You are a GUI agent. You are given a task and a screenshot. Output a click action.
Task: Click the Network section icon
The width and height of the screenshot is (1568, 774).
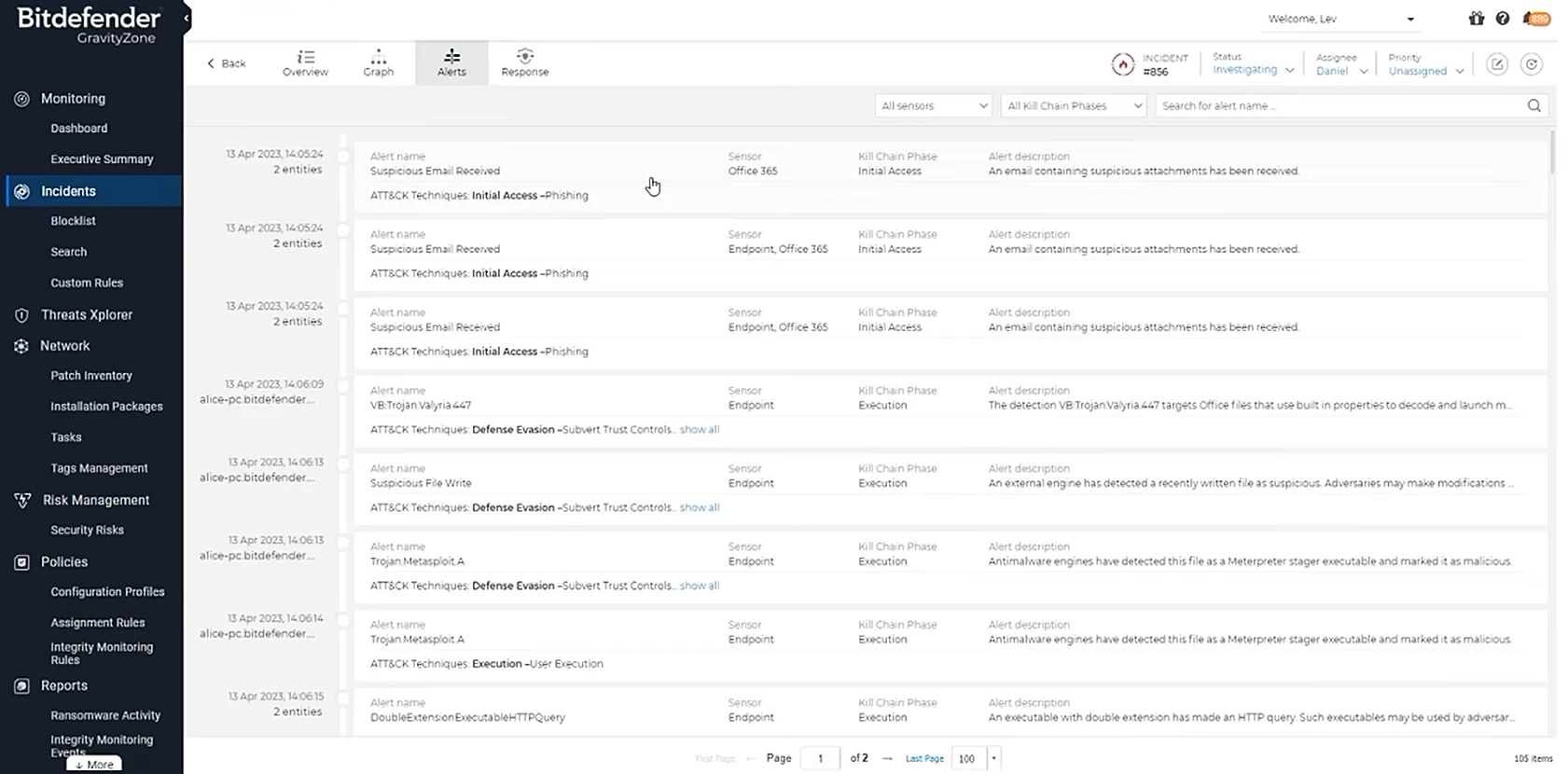(21, 346)
